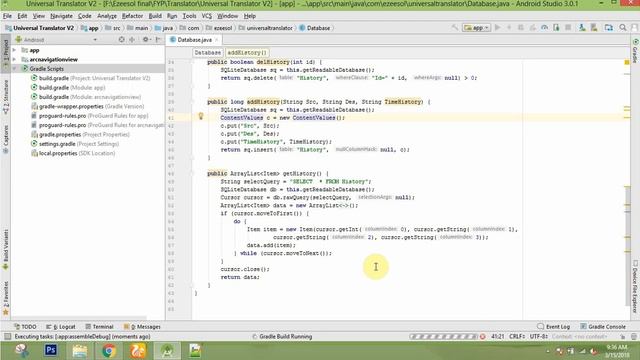
Task: Click the yellow lightbulb intention icon
Action: [200, 116]
